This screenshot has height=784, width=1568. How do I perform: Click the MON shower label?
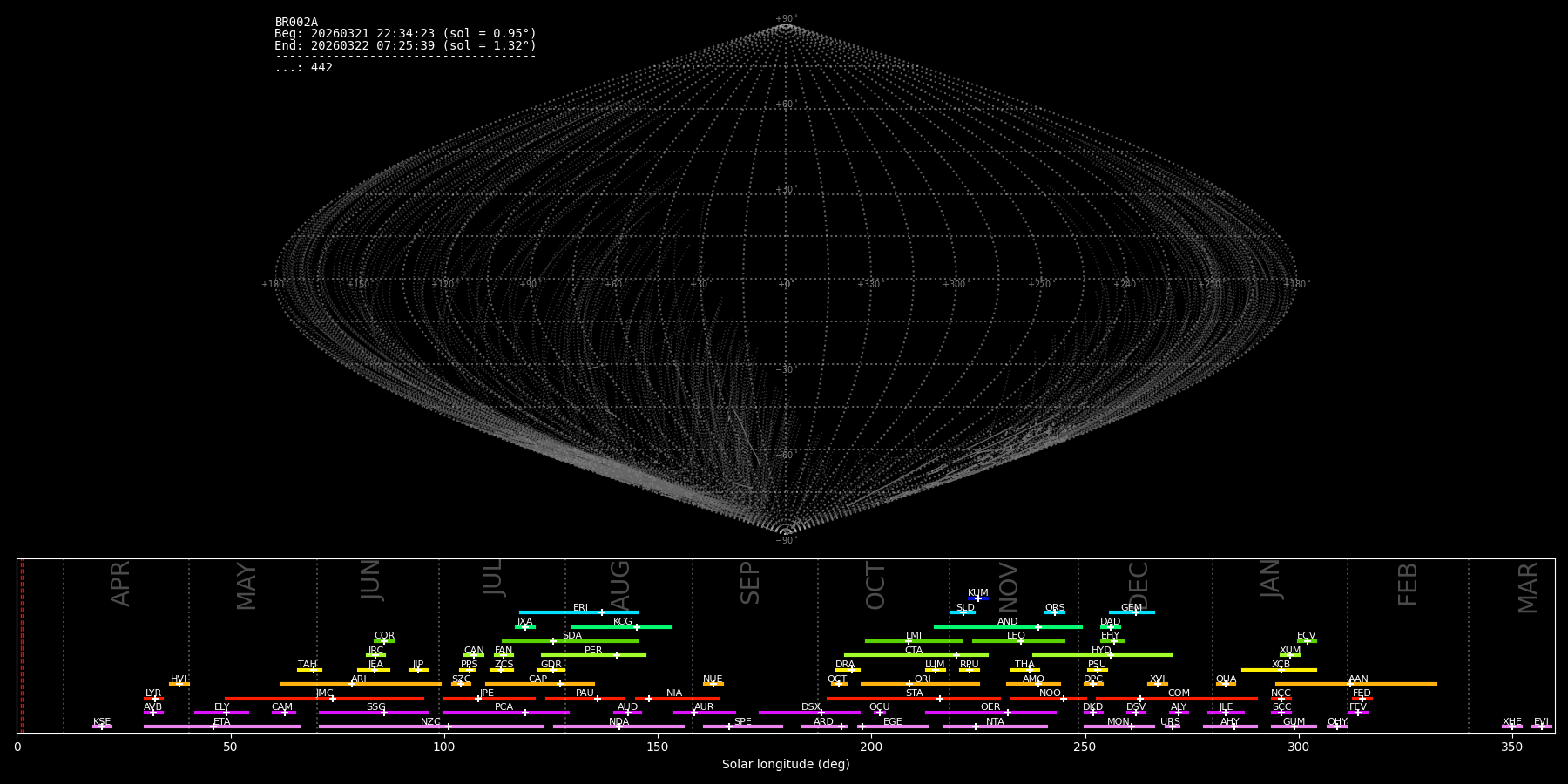[x=1118, y=722]
